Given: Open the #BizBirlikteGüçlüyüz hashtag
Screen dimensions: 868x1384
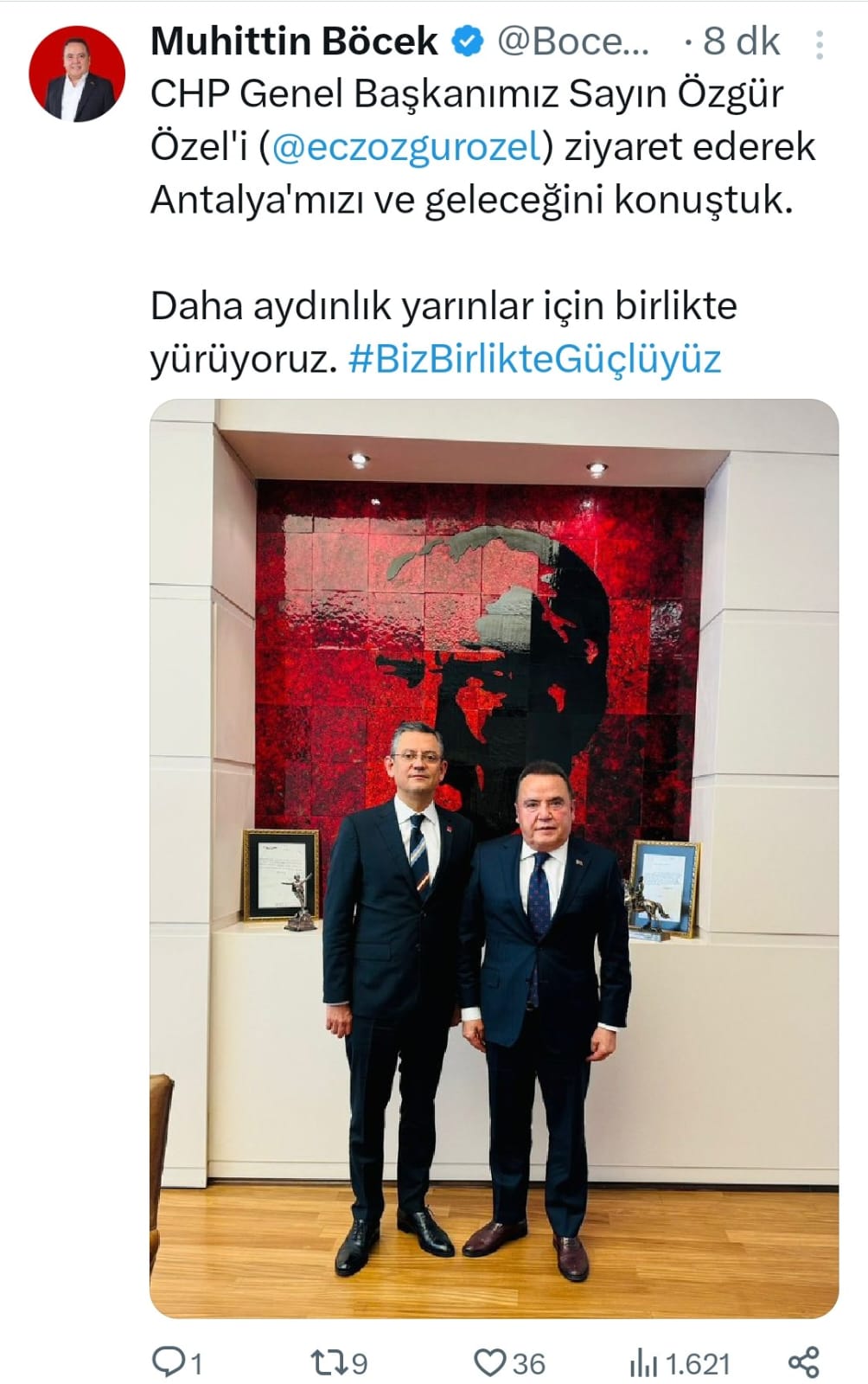Looking at the screenshot, I should 534,359.
